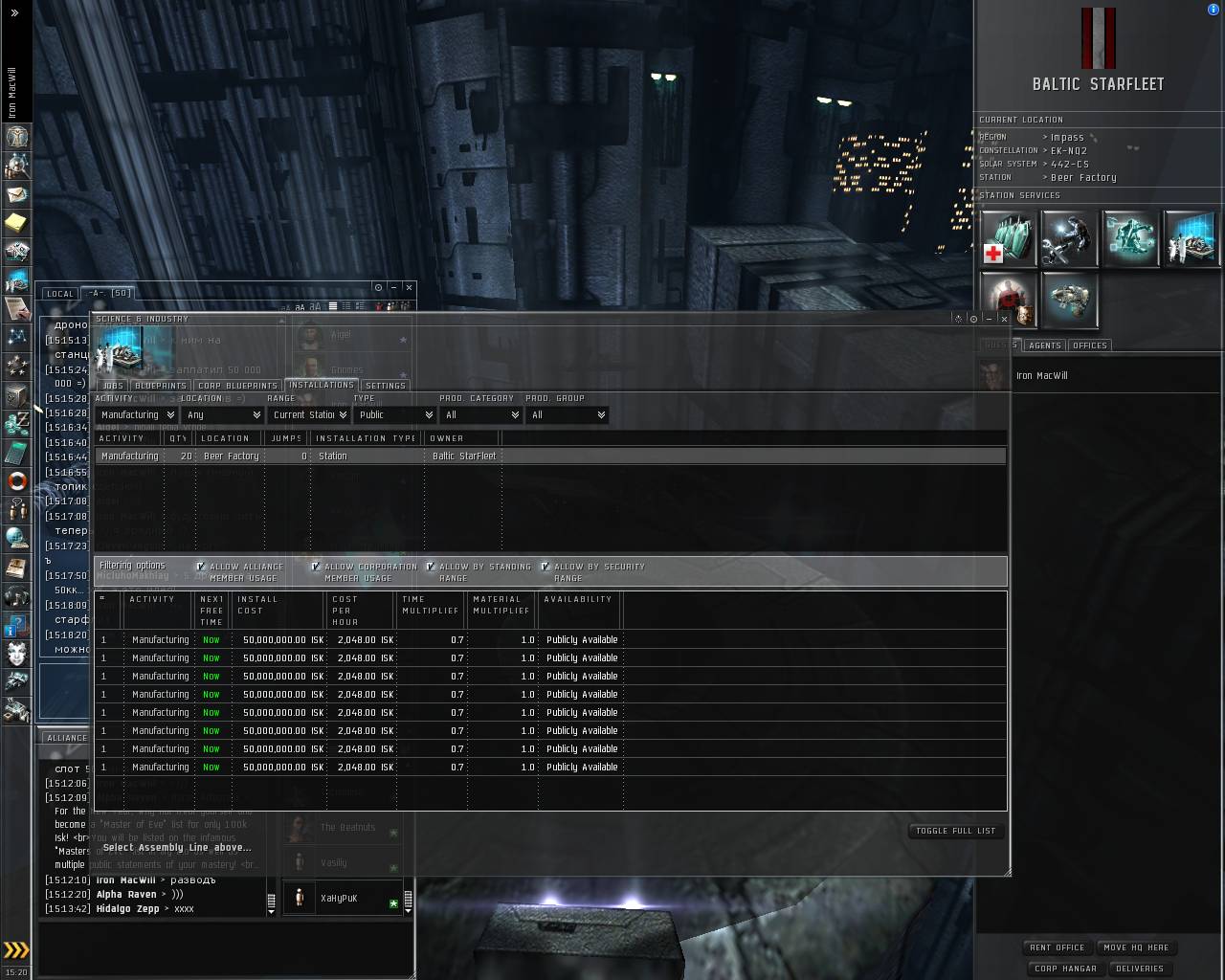Viewport: 1225px width, 980px height.
Task: Open the Bounty Office station service
Action: click(1009, 300)
